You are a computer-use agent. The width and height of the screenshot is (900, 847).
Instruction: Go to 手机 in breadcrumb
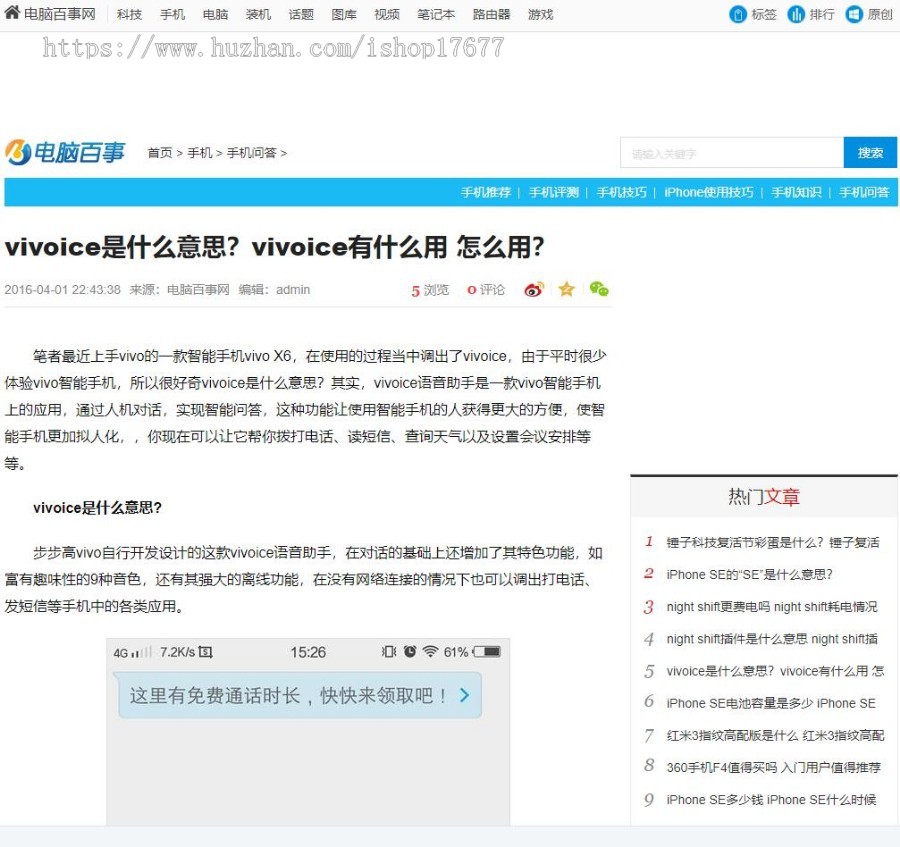(x=200, y=153)
